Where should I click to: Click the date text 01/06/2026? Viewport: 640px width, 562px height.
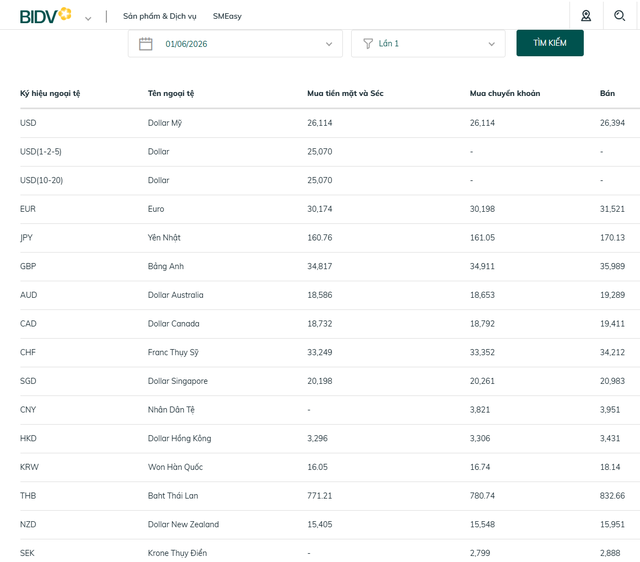[186, 44]
